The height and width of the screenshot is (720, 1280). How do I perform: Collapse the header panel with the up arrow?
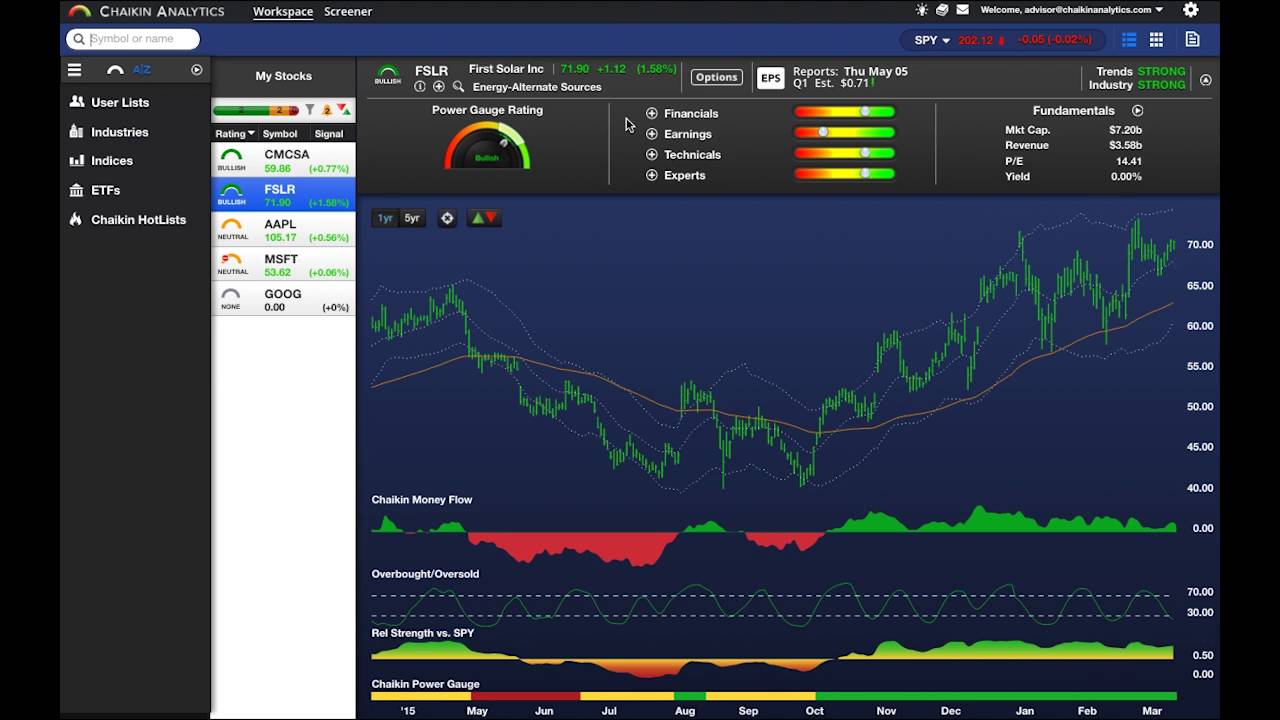tap(1206, 80)
